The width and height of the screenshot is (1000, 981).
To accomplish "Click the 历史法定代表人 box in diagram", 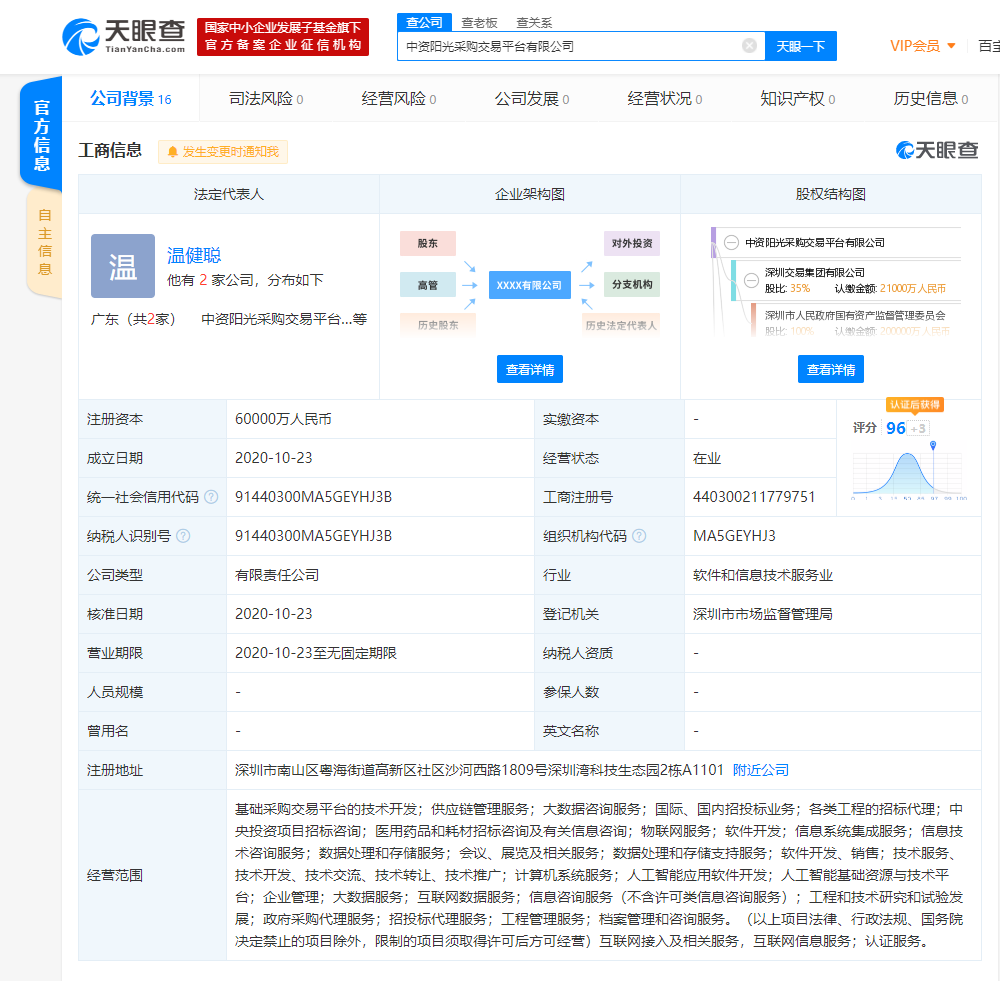I will 621,325.
